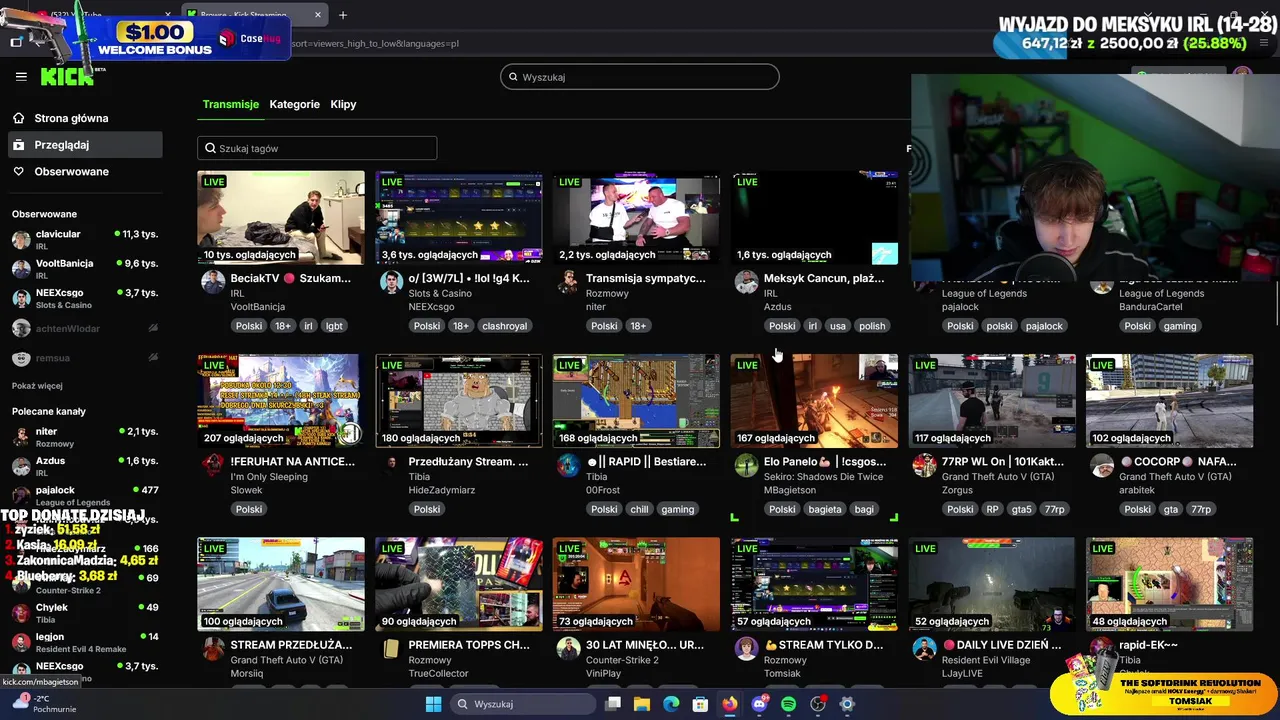Switch to the Kategorie tab
This screenshot has width=1280, height=720.
pos(295,104)
